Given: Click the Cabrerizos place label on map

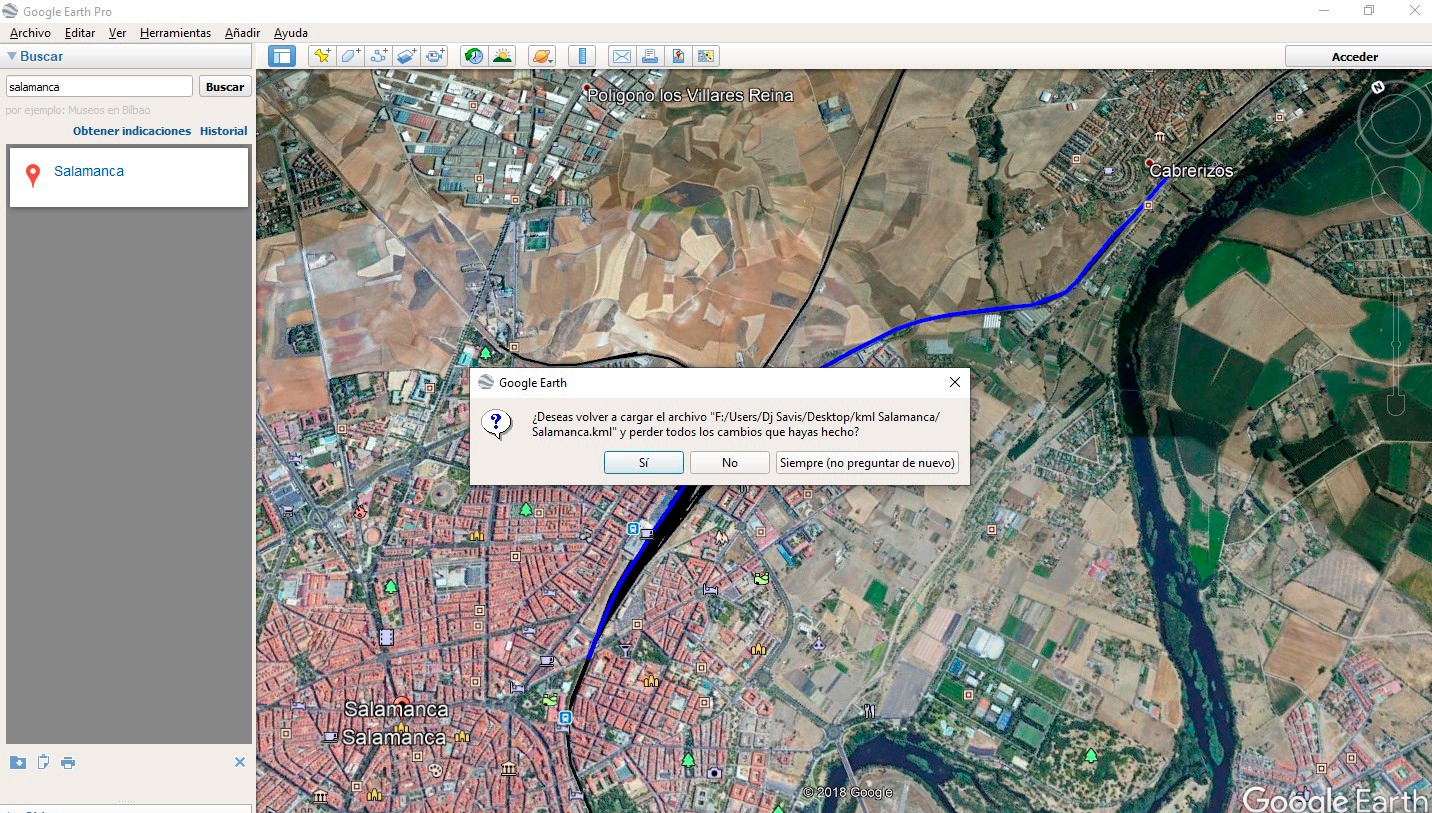Looking at the screenshot, I should [x=1191, y=171].
